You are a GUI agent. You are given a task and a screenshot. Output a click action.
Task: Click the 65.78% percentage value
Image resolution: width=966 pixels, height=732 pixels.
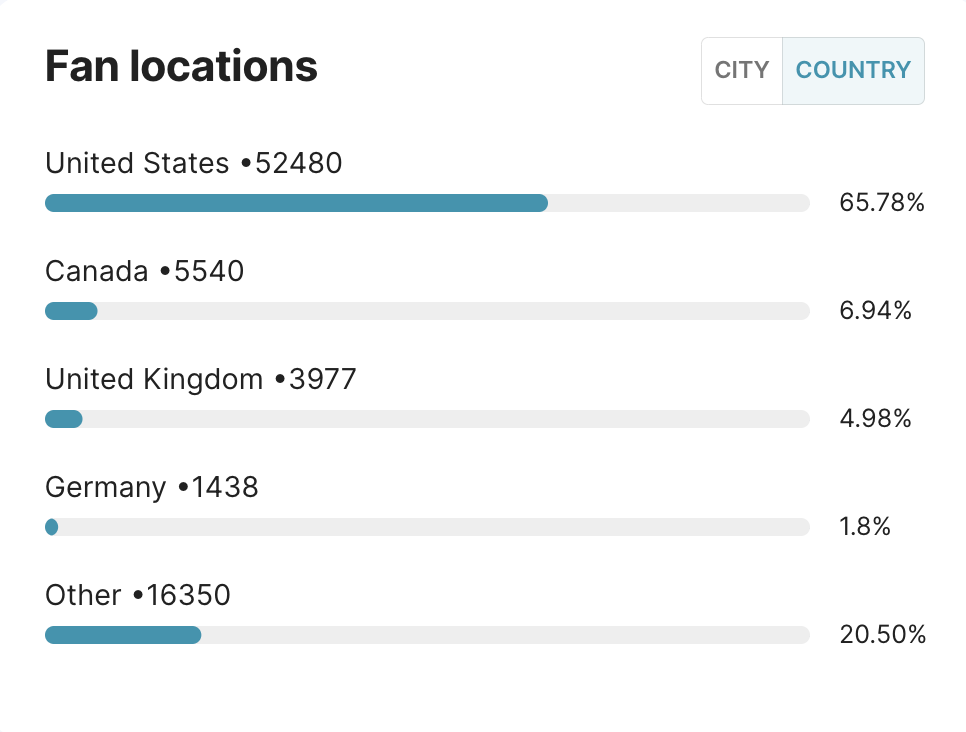point(882,203)
